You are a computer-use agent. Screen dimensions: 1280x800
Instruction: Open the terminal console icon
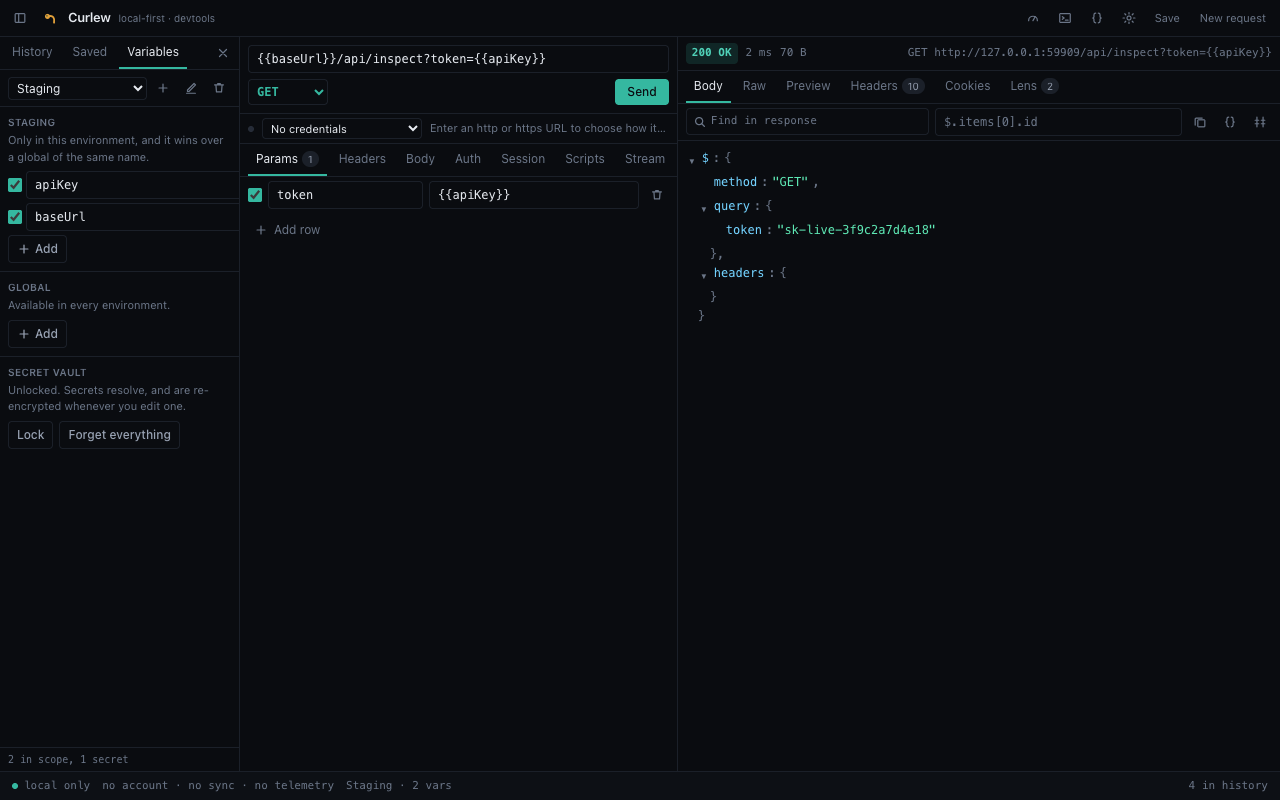tap(1065, 18)
